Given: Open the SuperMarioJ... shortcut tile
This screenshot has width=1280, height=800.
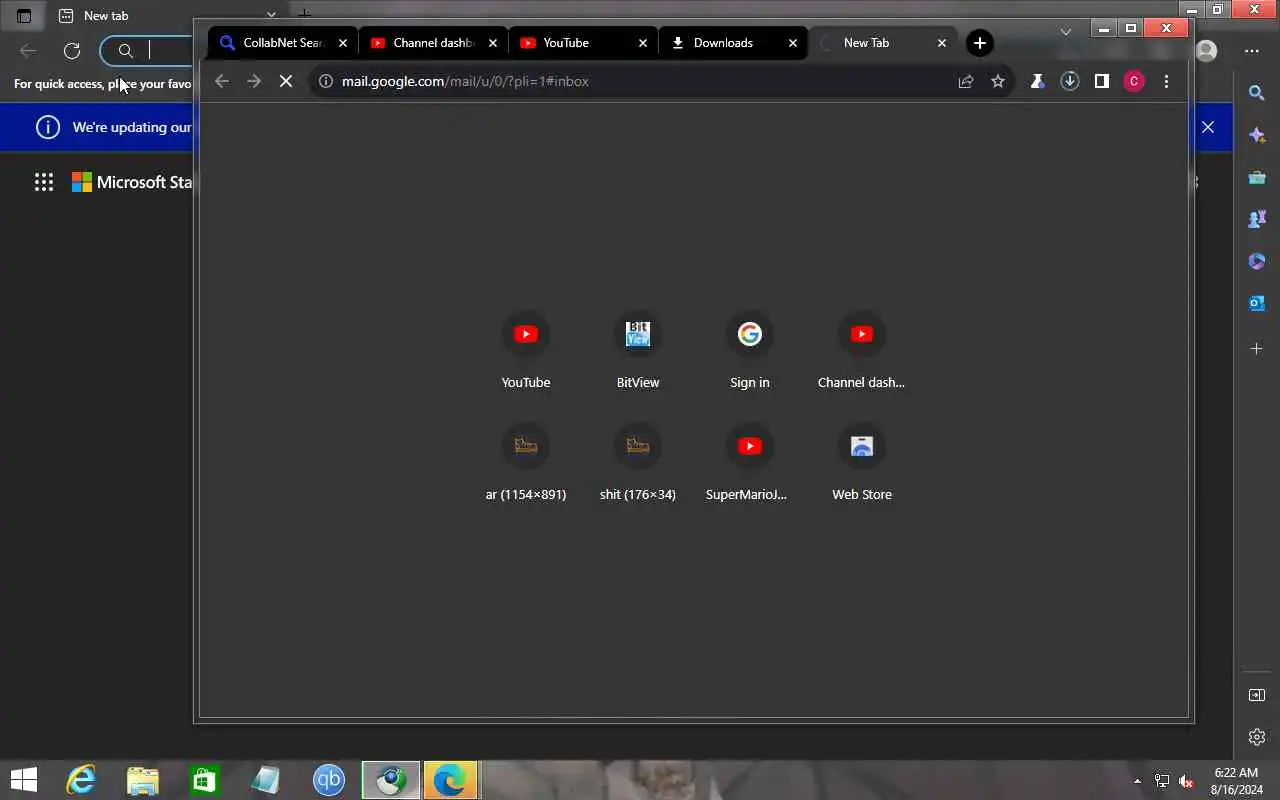Looking at the screenshot, I should tap(750, 462).
